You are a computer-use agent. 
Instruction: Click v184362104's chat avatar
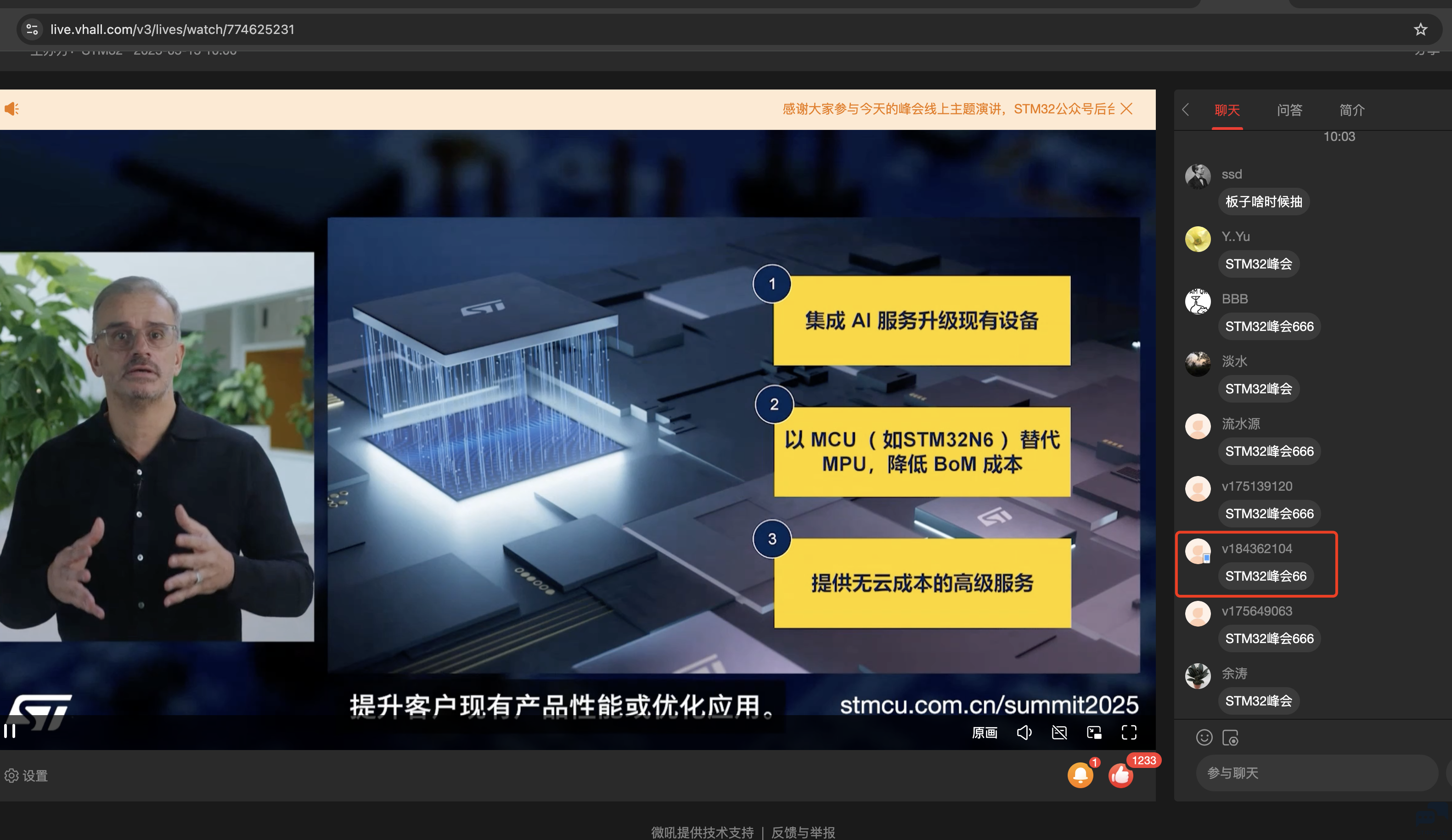coord(1198,551)
